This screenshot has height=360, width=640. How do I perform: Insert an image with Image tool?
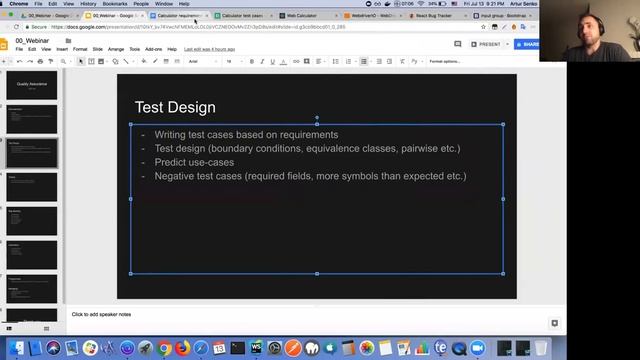101,61
